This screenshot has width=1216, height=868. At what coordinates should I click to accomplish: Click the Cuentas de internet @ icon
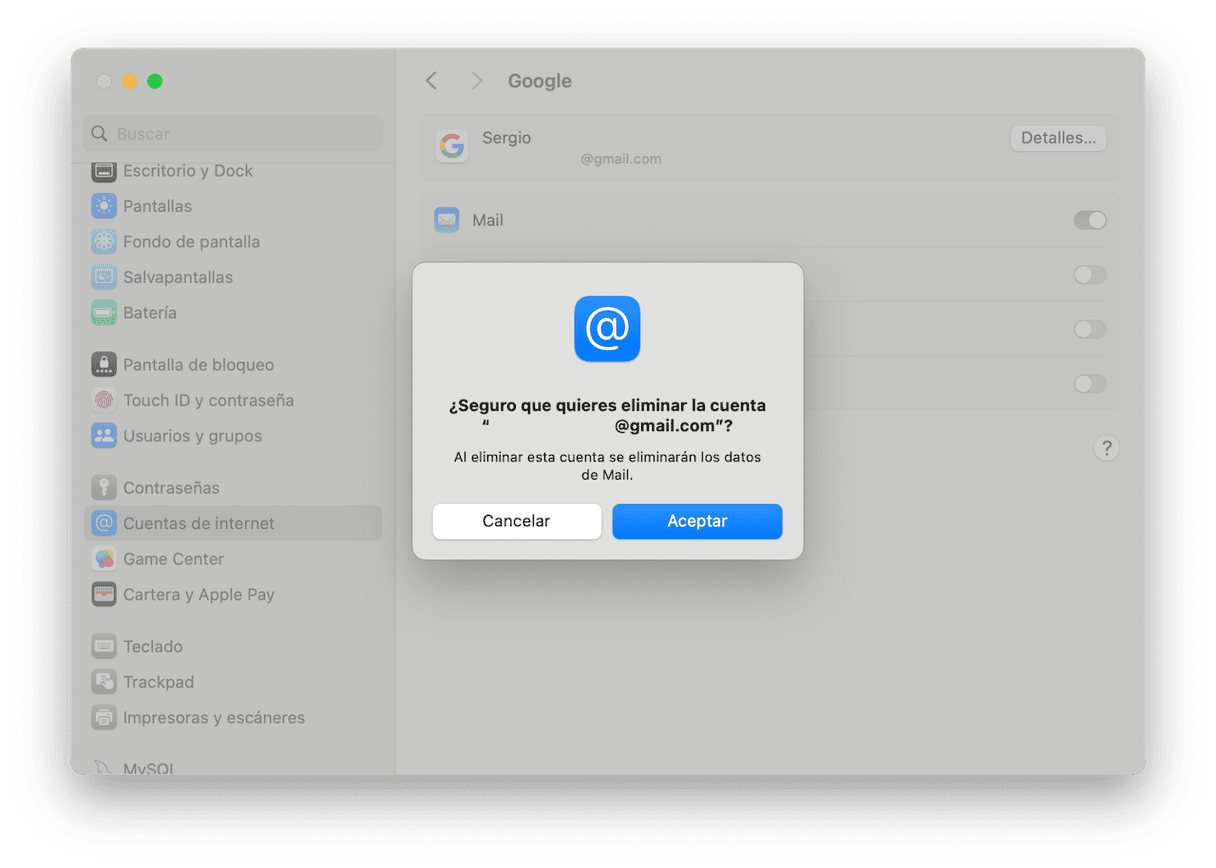pos(104,523)
